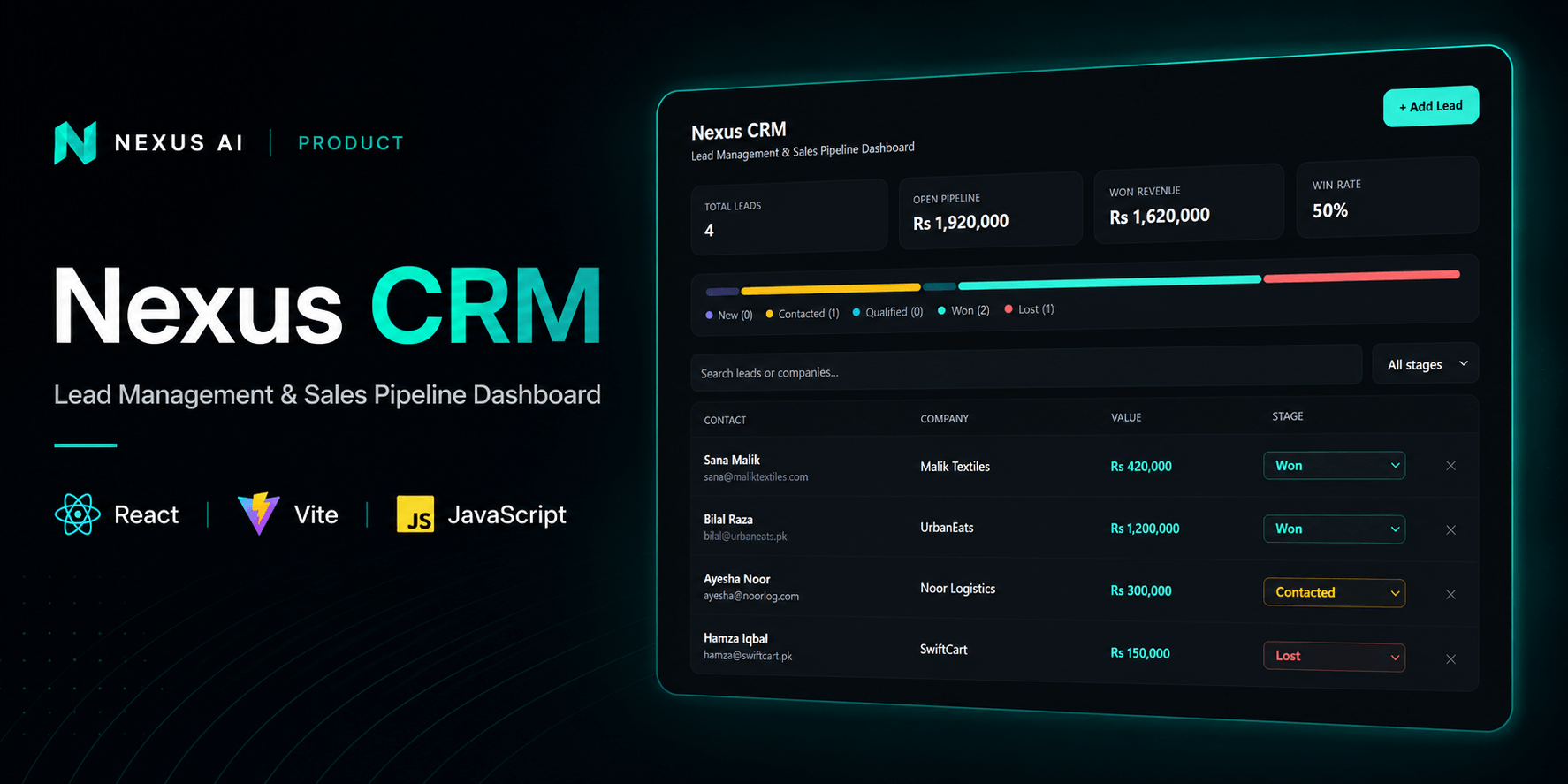Viewport: 1568px width, 784px height.
Task: Delete Ayesha Noor lead with X
Action: pyautogui.click(x=1450, y=595)
